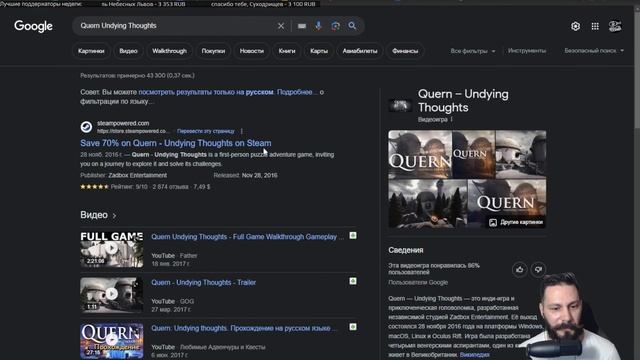Open the Инструменты search tools
Screen dimensions: 640x360
coord(527,51)
